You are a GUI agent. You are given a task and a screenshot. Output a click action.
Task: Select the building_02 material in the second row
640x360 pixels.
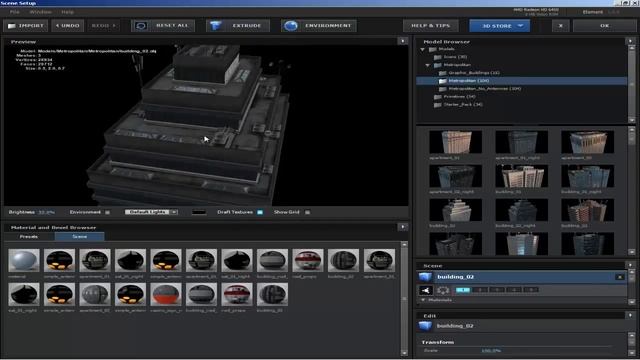(x=272, y=294)
